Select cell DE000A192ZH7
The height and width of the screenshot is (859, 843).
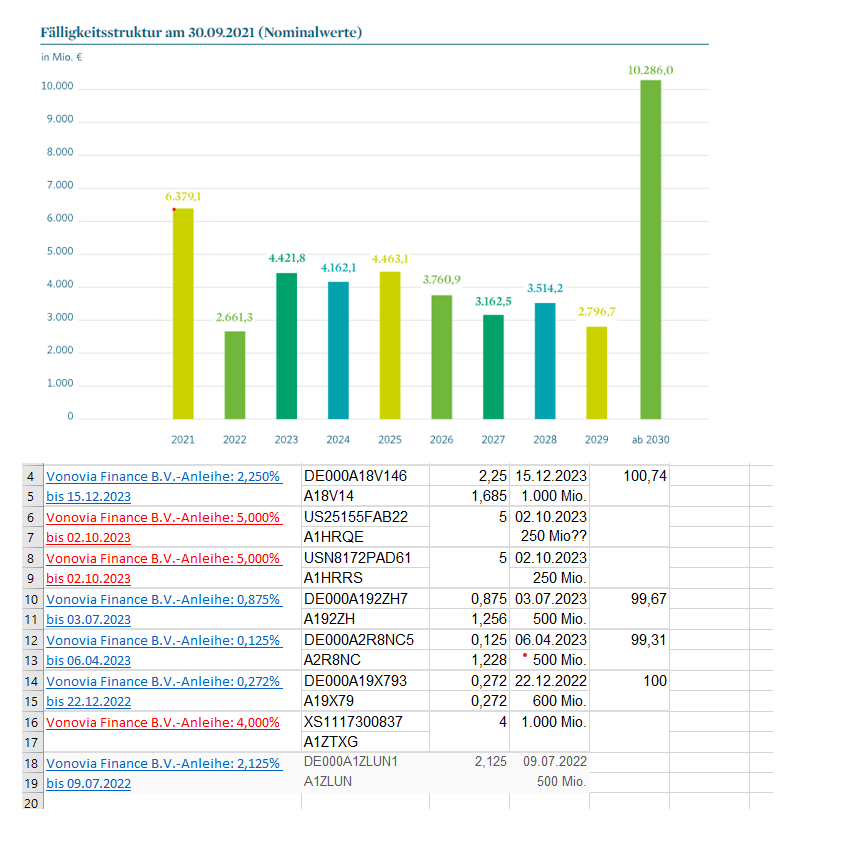click(365, 599)
